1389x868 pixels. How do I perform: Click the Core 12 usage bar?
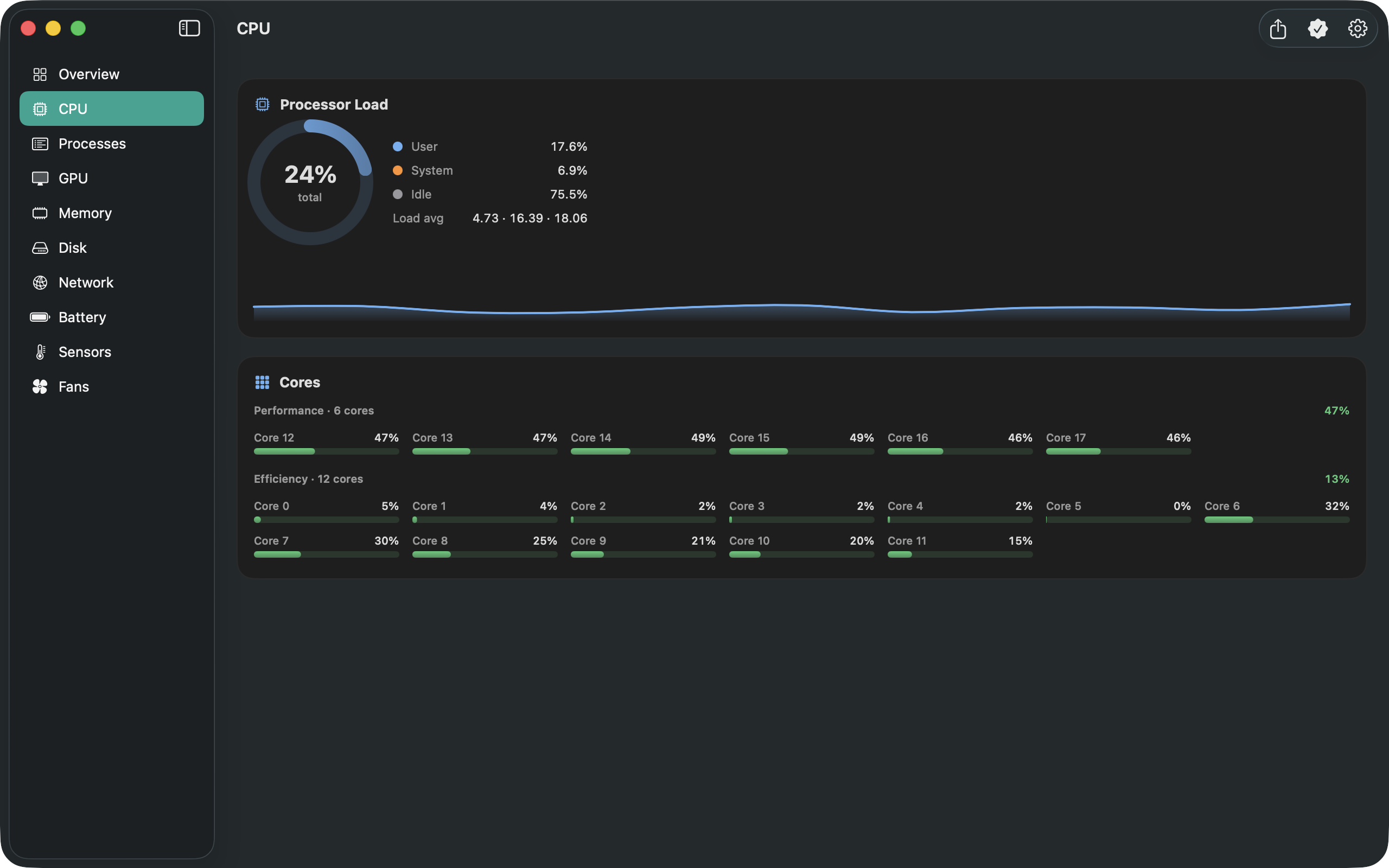click(326, 451)
